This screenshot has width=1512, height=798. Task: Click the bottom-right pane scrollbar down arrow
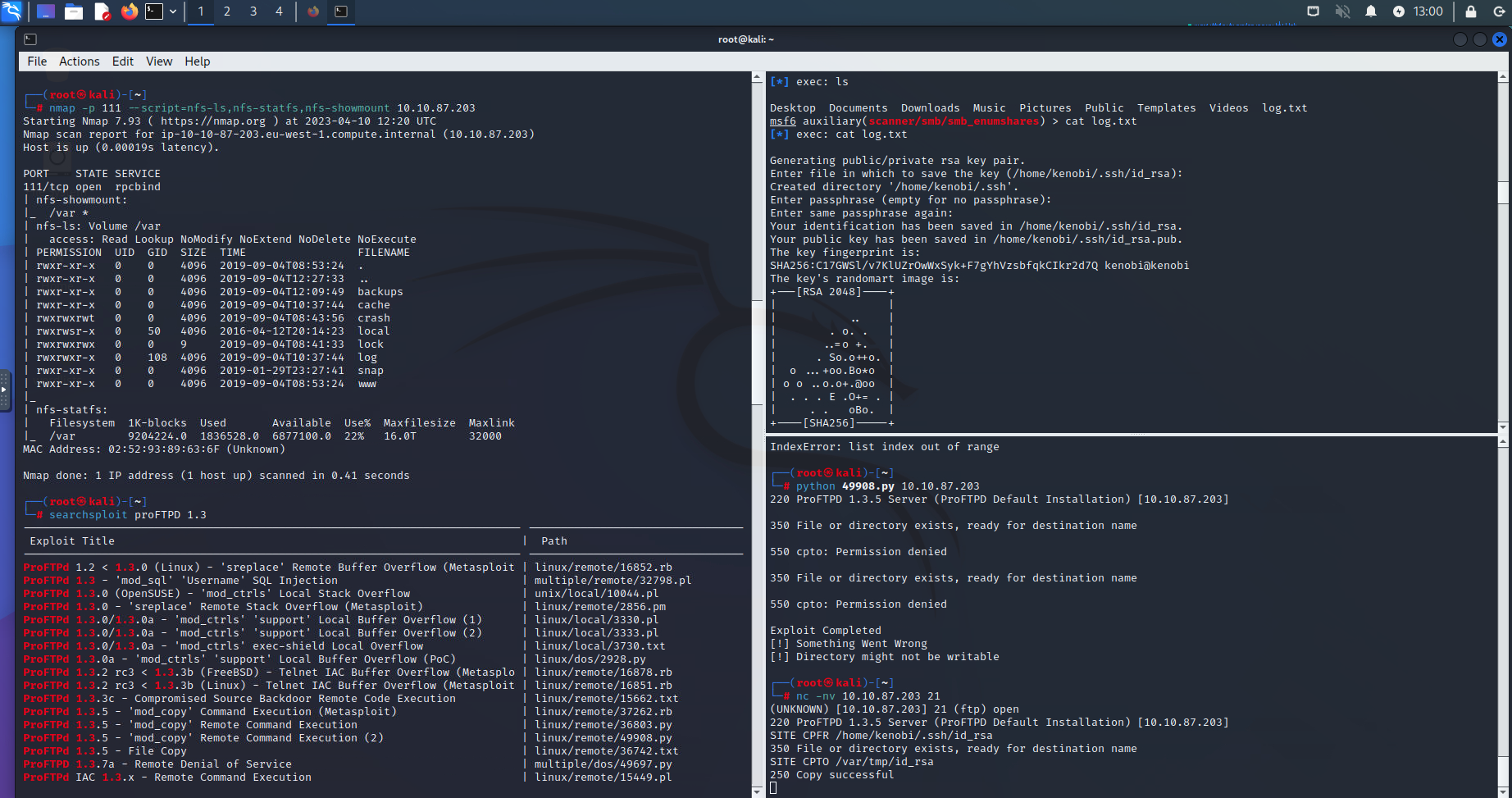pos(1503,791)
